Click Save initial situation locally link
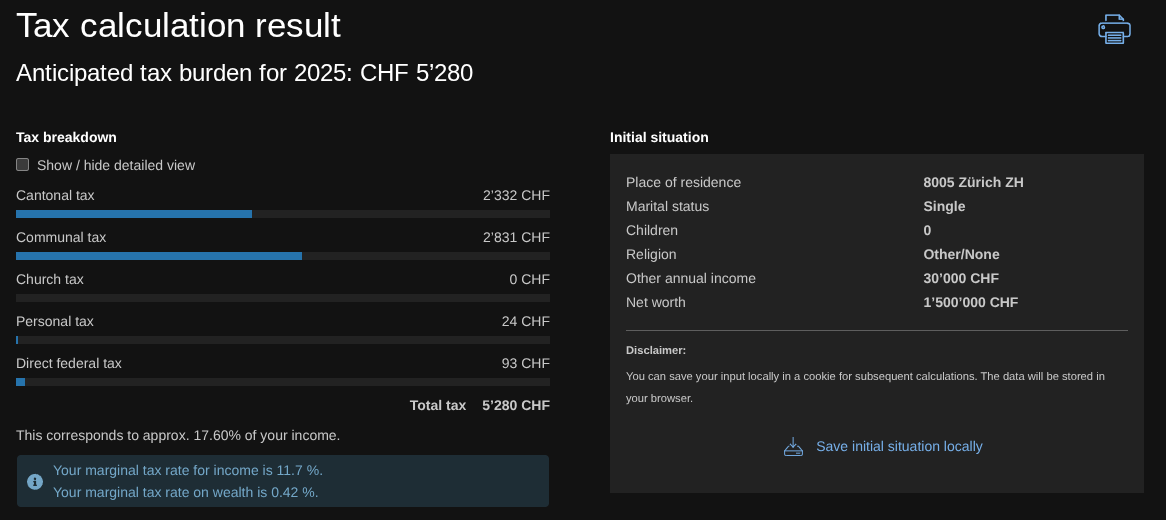This screenshot has height=520, width=1166. [x=899, y=447]
